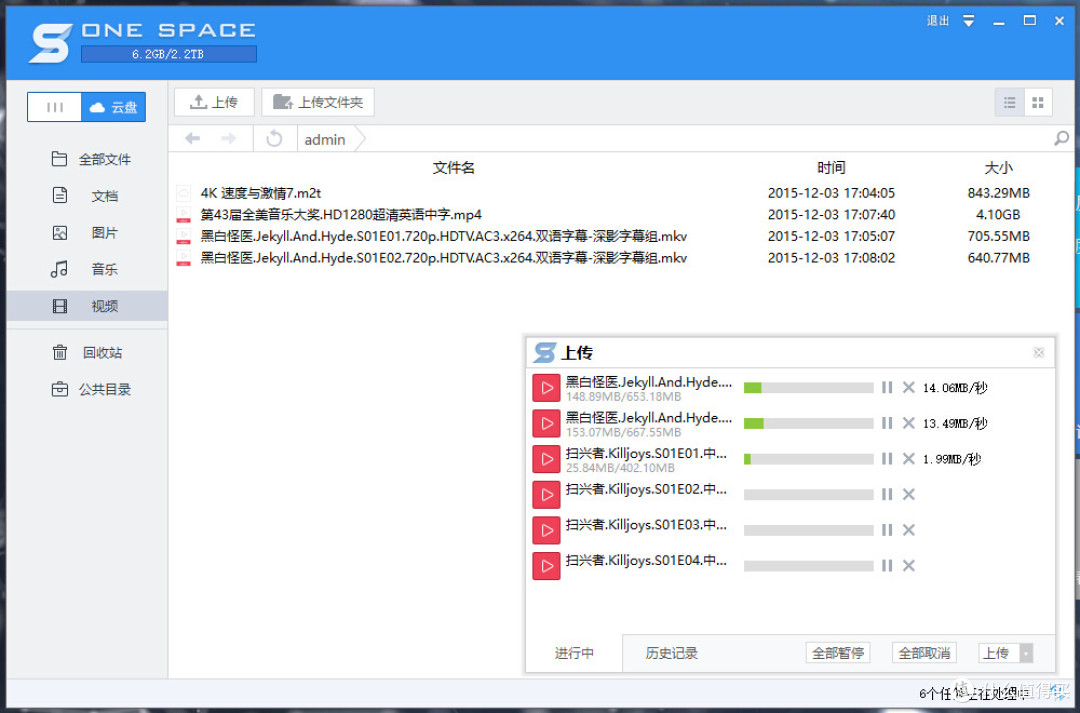The width and height of the screenshot is (1080, 713).
Task: Open the 回收站 recycle bin
Action: [87, 353]
